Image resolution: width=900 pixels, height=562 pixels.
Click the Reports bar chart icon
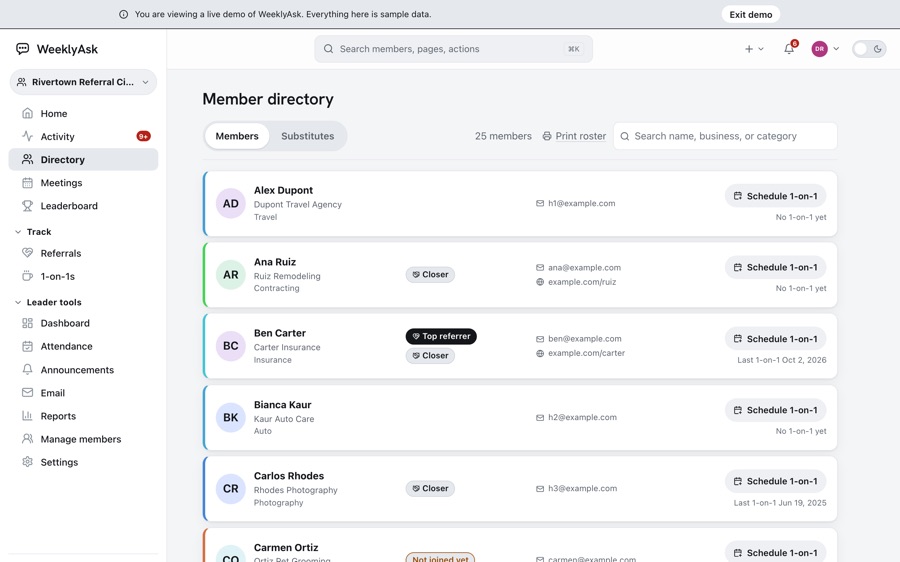point(27,416)
